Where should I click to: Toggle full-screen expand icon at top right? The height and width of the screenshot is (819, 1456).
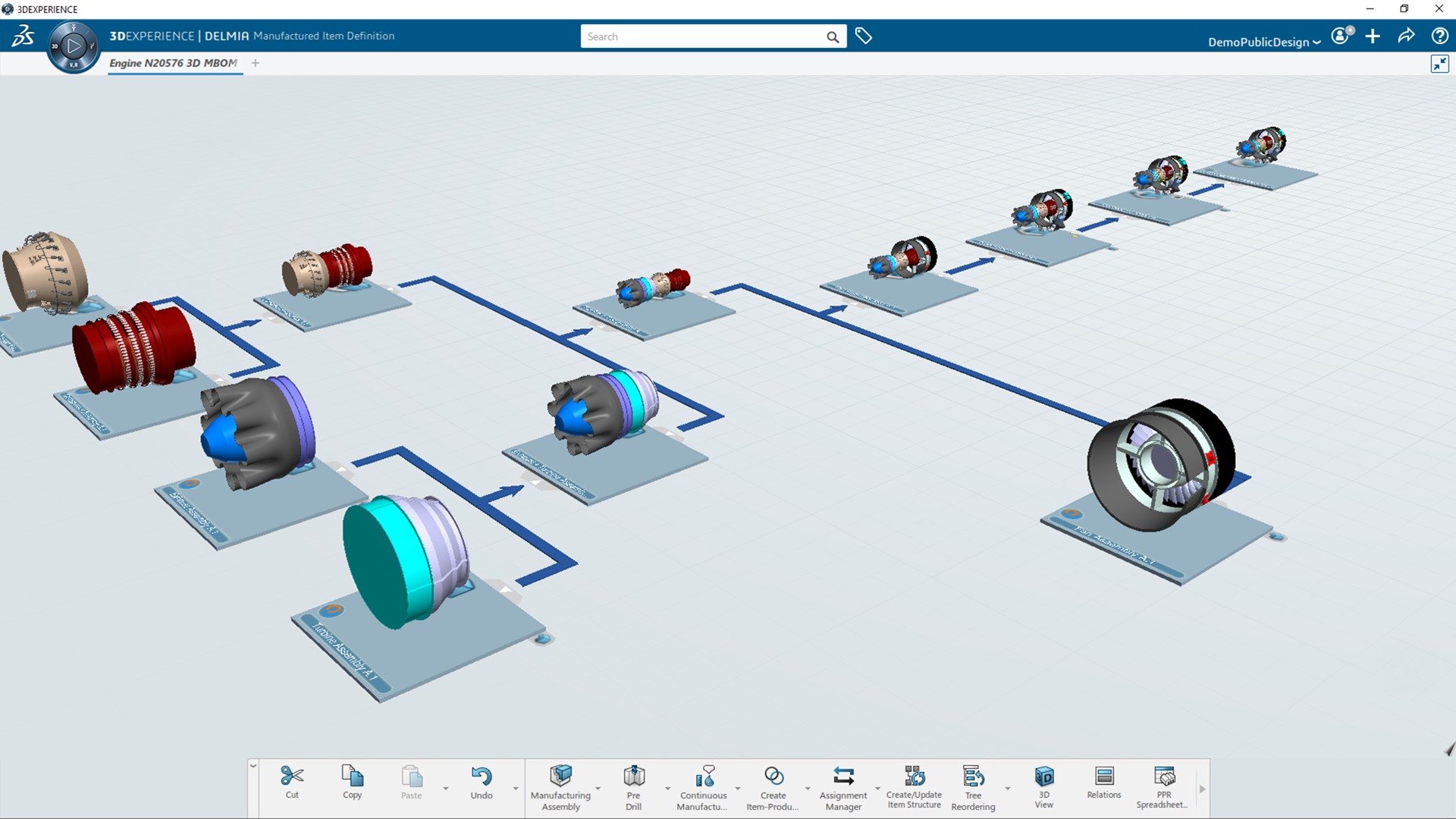tap(1439, 64)
